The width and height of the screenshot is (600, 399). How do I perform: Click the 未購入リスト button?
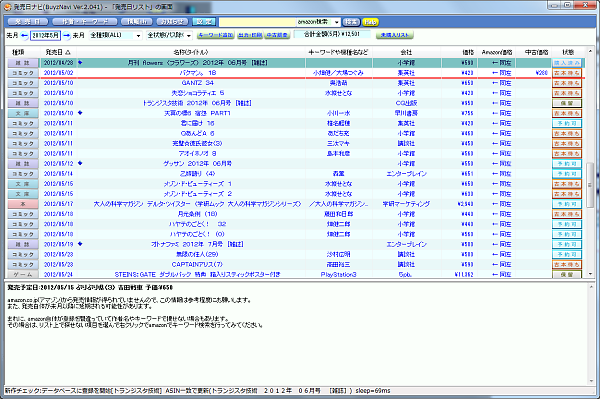click(x=395, y=35)
